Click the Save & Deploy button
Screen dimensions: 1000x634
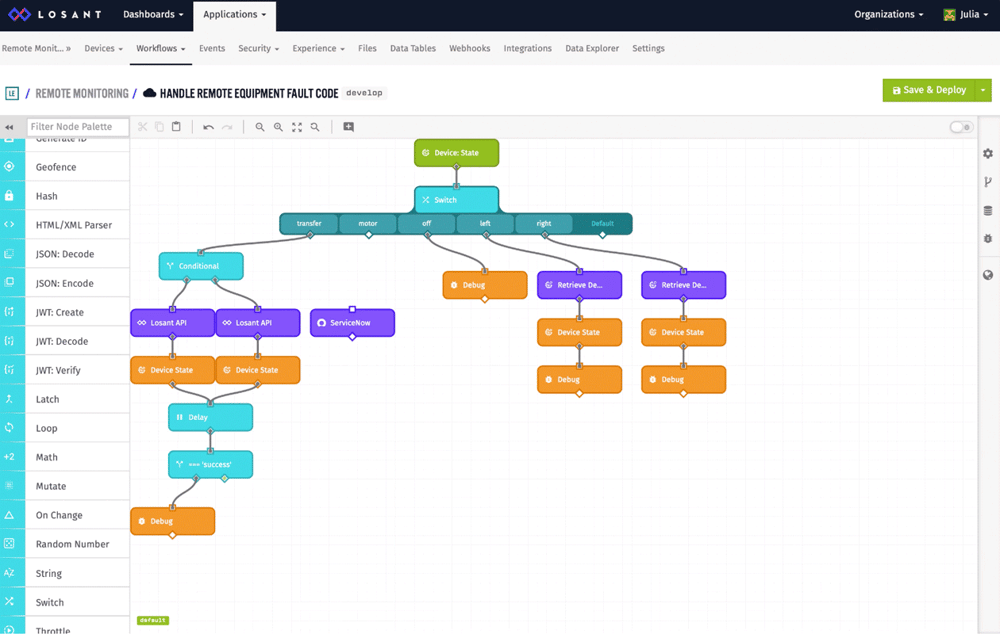[x=930, y=90]
